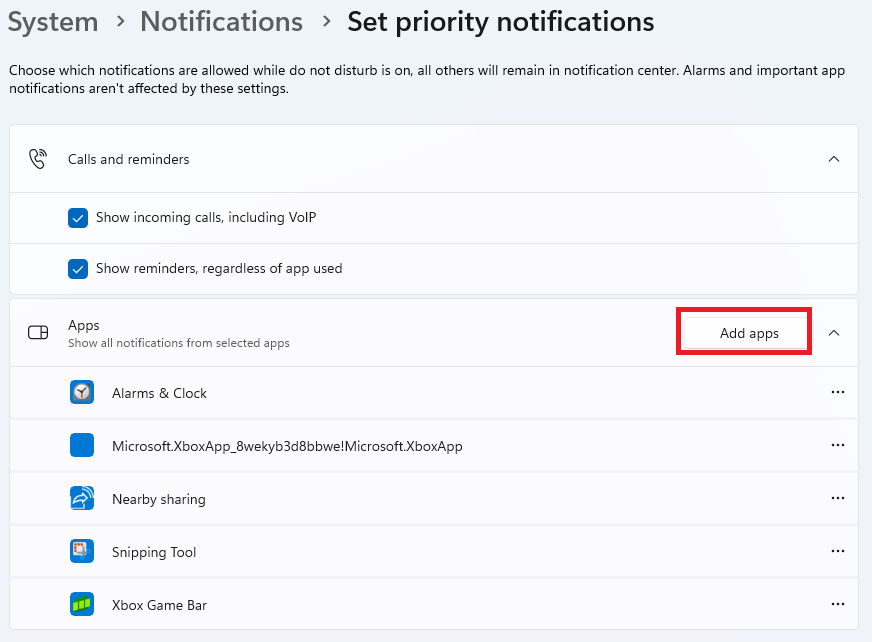The height and width of the screenshot is (642, 872).
Task: Click the Alarms & Clock app icon
Action: 82,393
